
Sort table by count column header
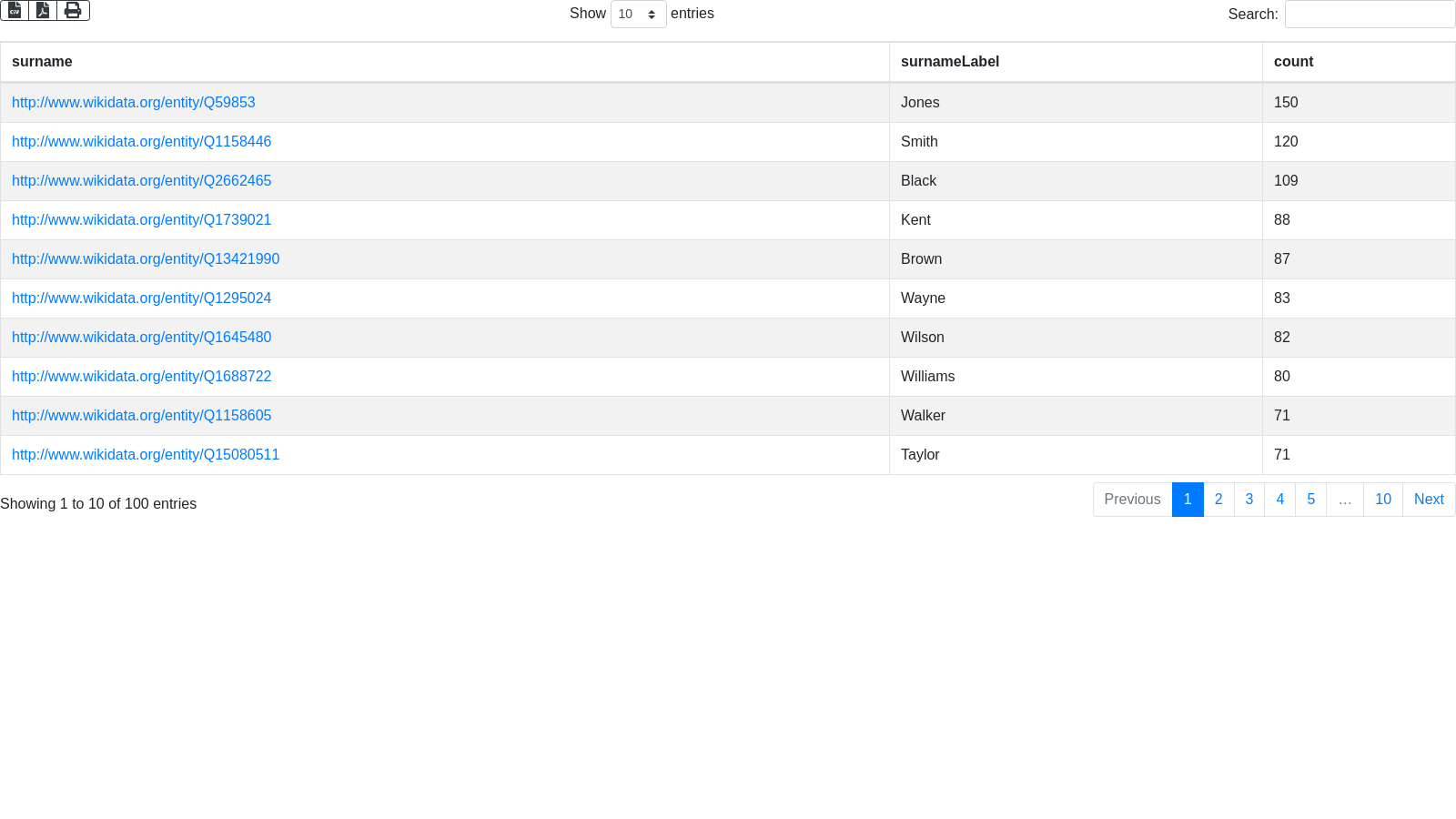pos(1293,62)
